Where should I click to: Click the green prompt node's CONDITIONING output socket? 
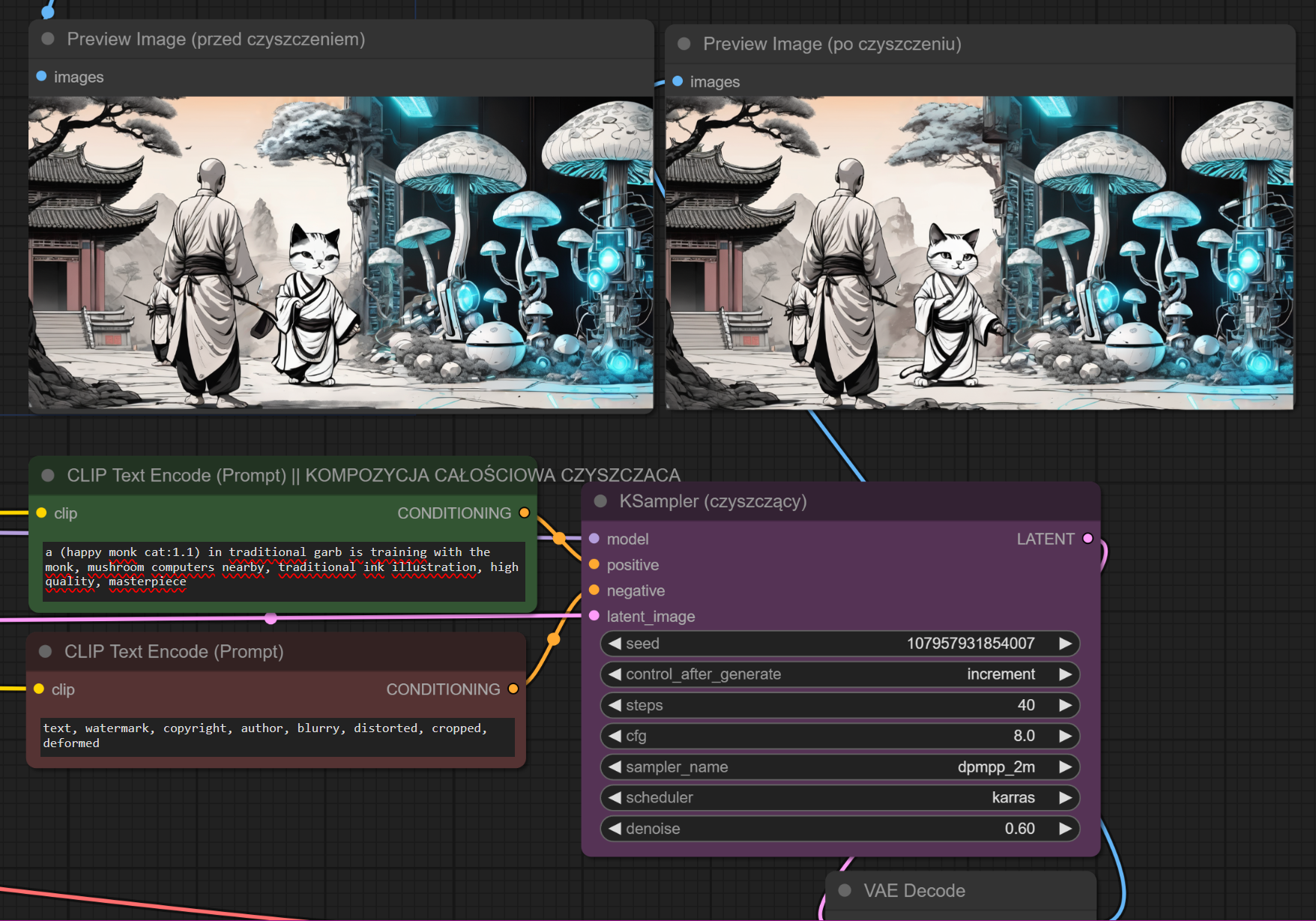click(x=524, y=513)
